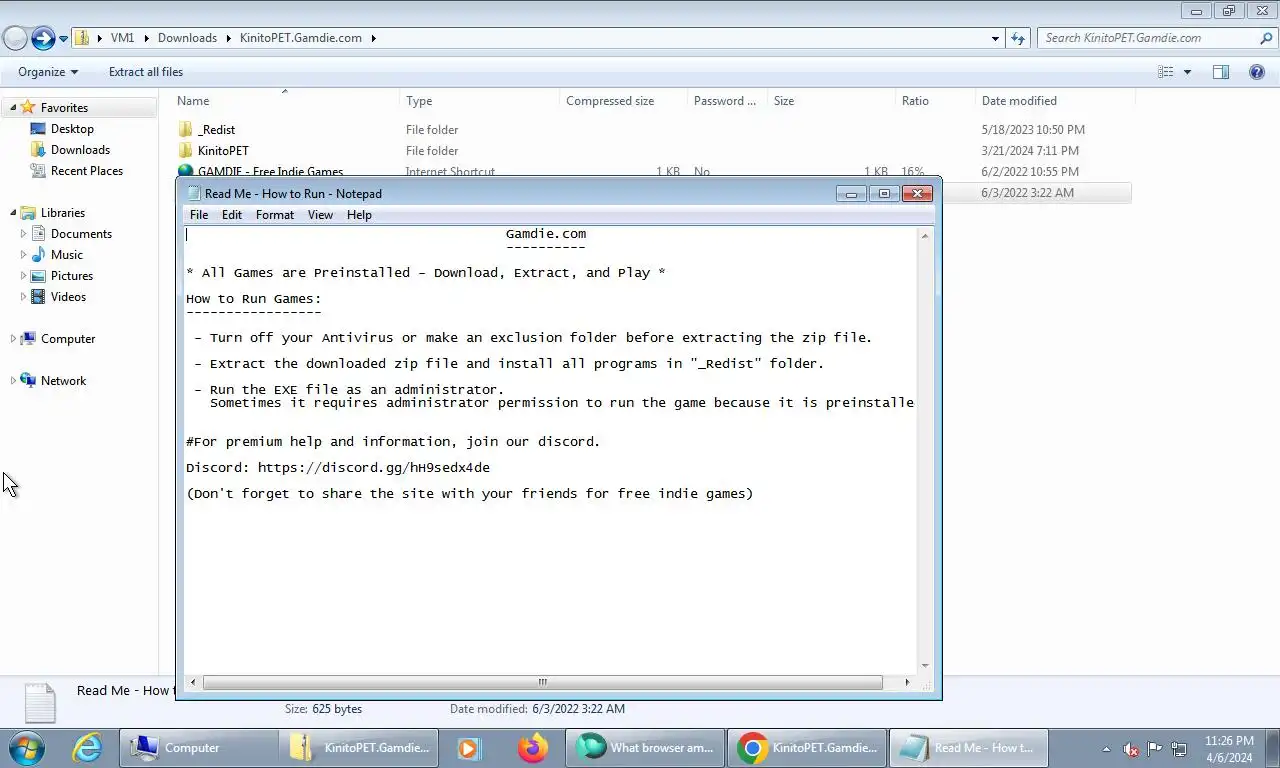This screenshot has width=1280, height=768.
Task: Show hidden system tray icons
Action: (1107, 748)
